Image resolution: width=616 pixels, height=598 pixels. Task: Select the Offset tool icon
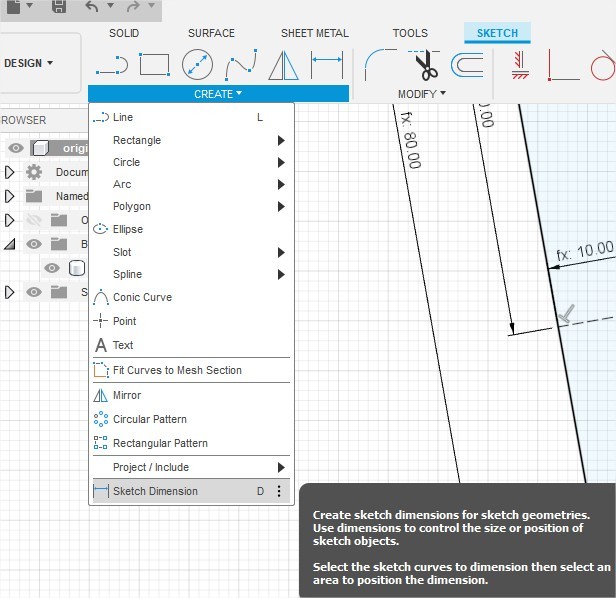tap(467, 65)
